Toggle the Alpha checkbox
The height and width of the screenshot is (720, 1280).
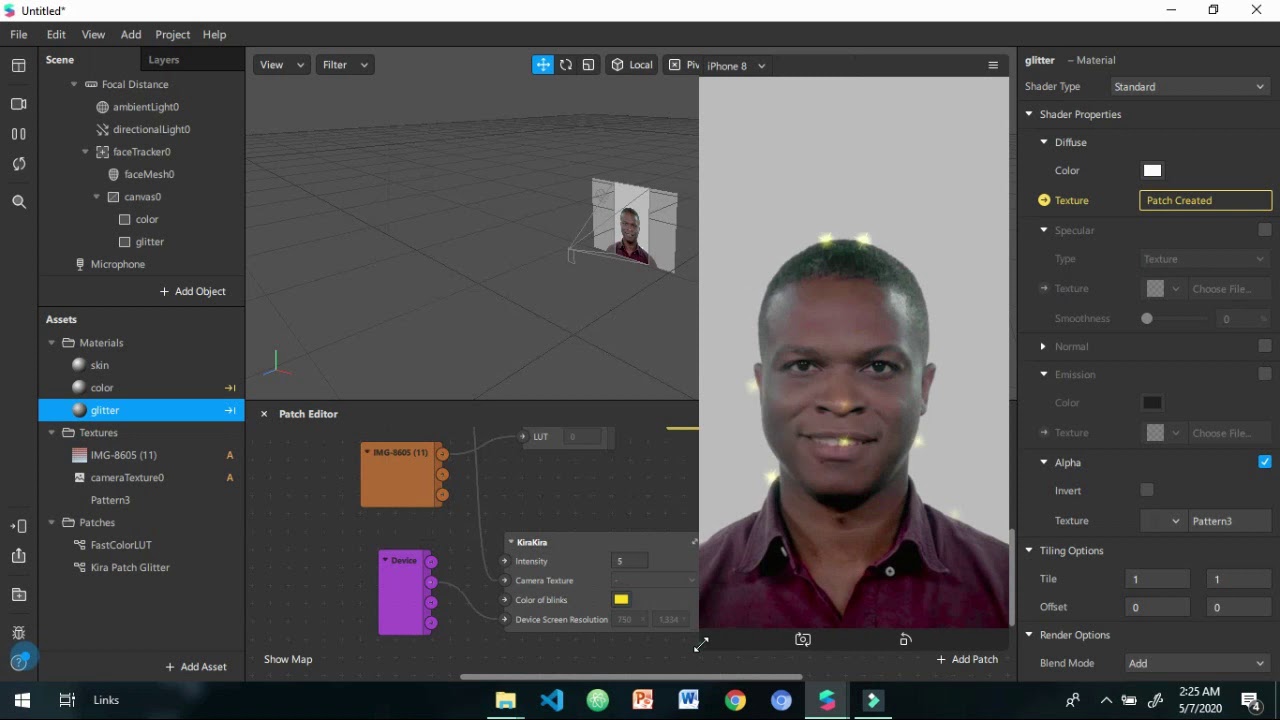tap(1265, 462)
